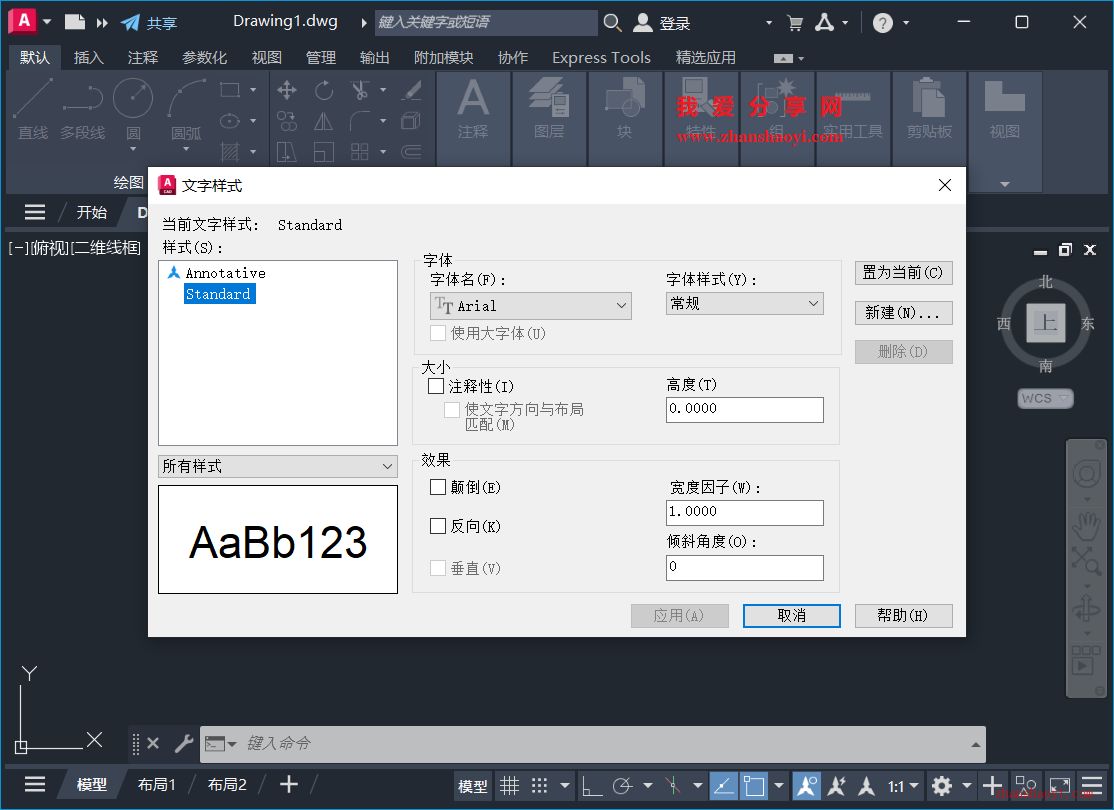This screenshot has height=810, width=1114.
Task: Click the Share paper-plane icon
Action: point(131,23)
